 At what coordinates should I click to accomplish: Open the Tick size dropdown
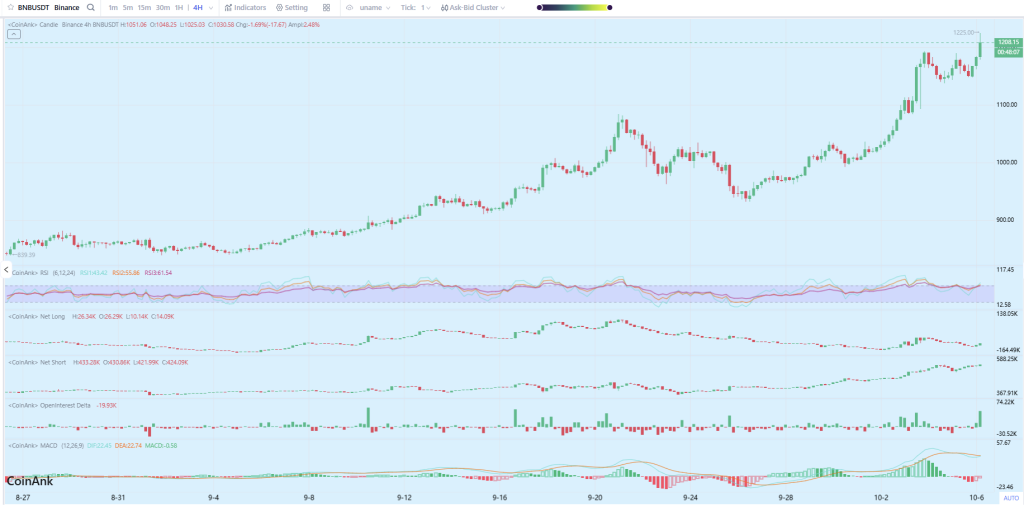coord(418,7)
